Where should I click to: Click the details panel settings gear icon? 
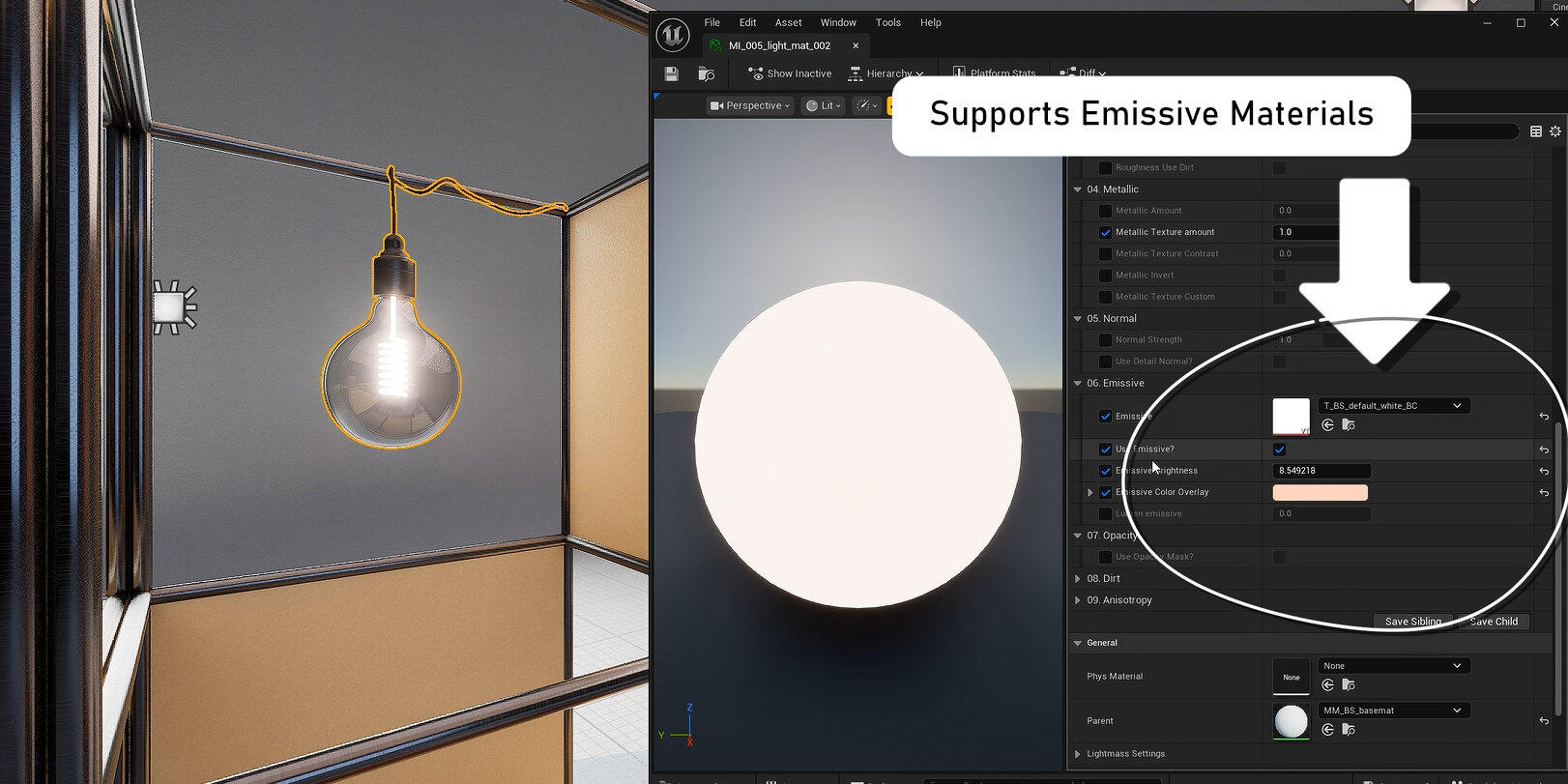pyautogui.click(x=1555, y=131)
